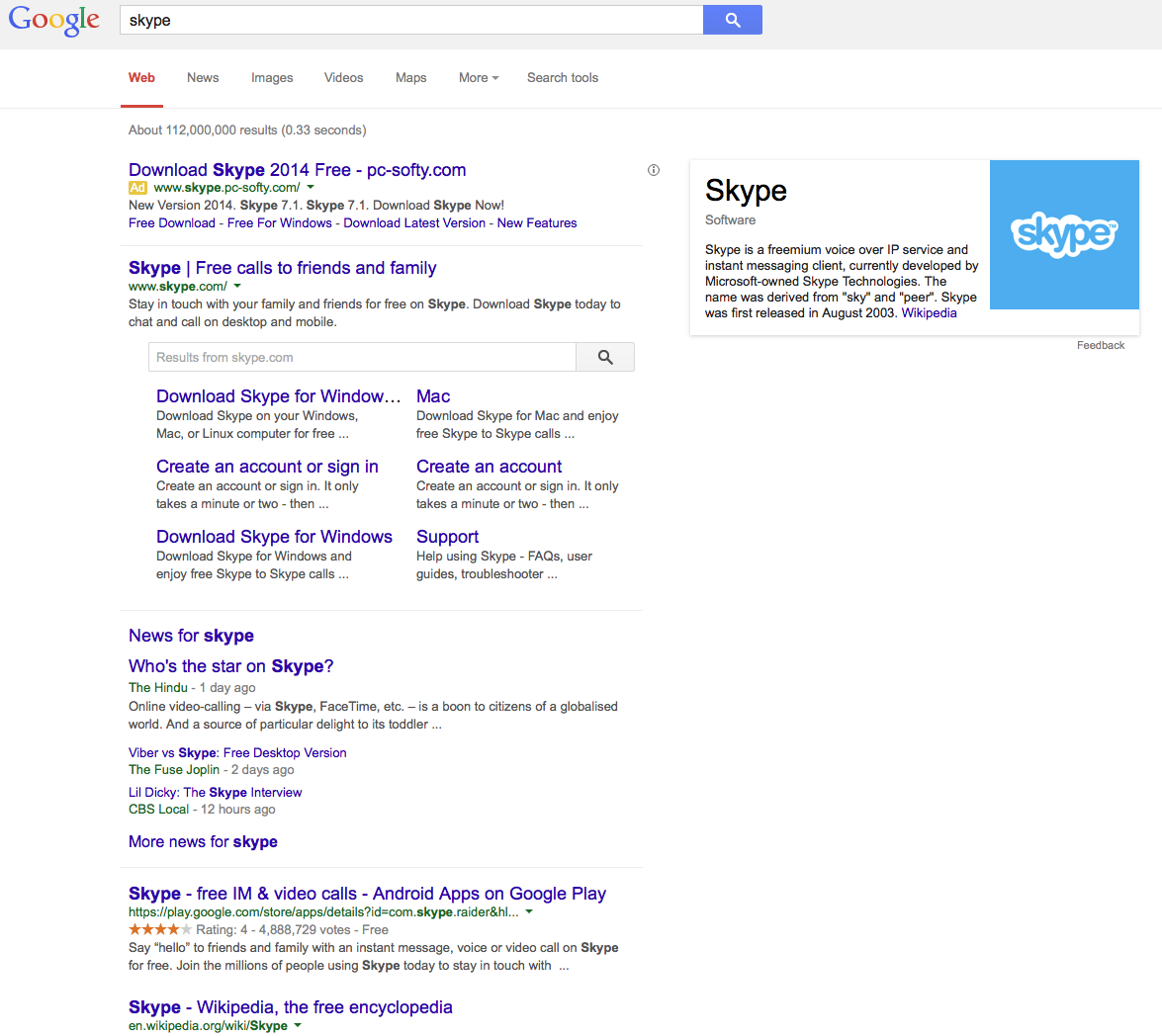Switch to the News tab
This screenshot has width=1162, height=1036.
click(x=203, y=78)
